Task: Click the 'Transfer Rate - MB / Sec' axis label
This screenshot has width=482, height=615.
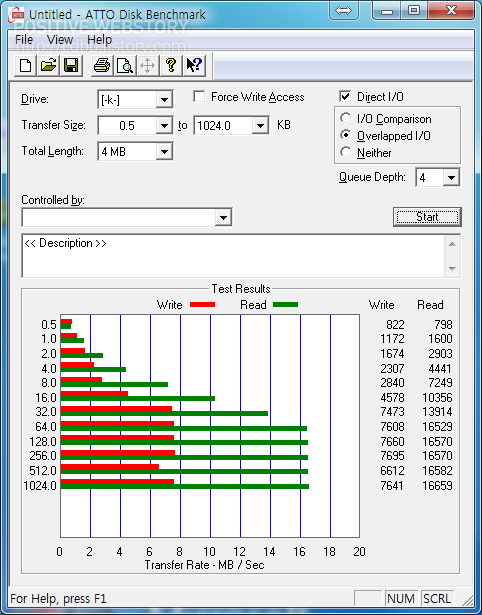Action: pyautogui.click(x=204, y=565)
